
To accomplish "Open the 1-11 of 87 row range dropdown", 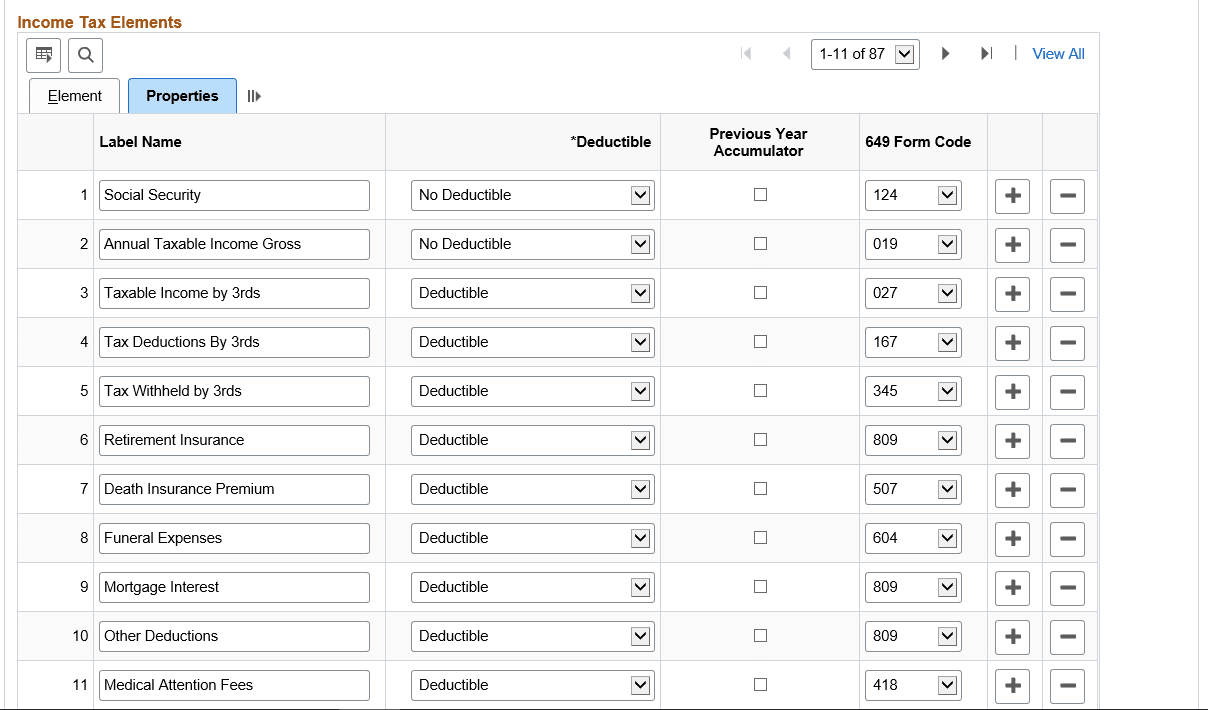I will pos(865,53).
